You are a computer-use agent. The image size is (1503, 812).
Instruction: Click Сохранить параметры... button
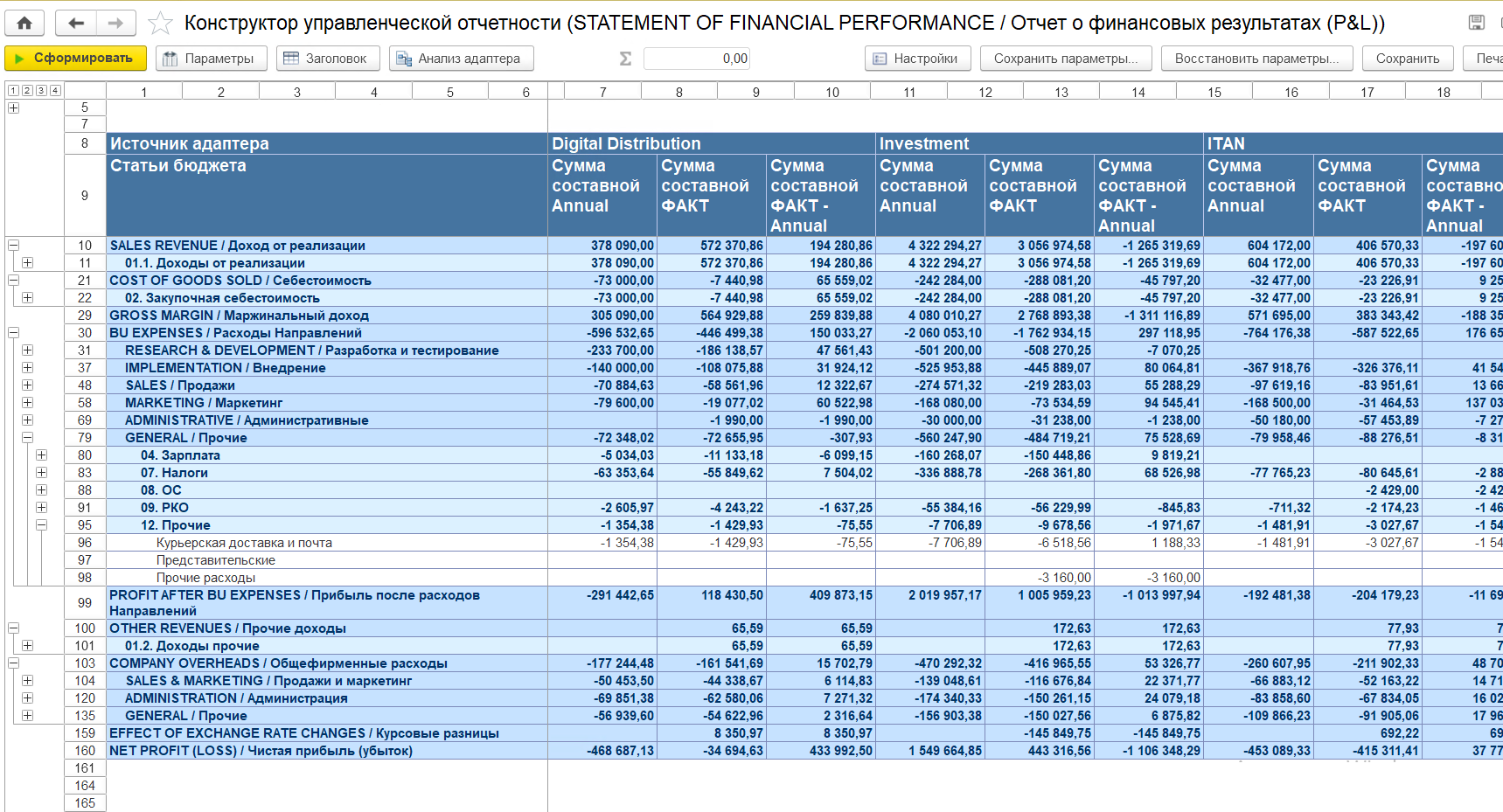click(1066, 59)
